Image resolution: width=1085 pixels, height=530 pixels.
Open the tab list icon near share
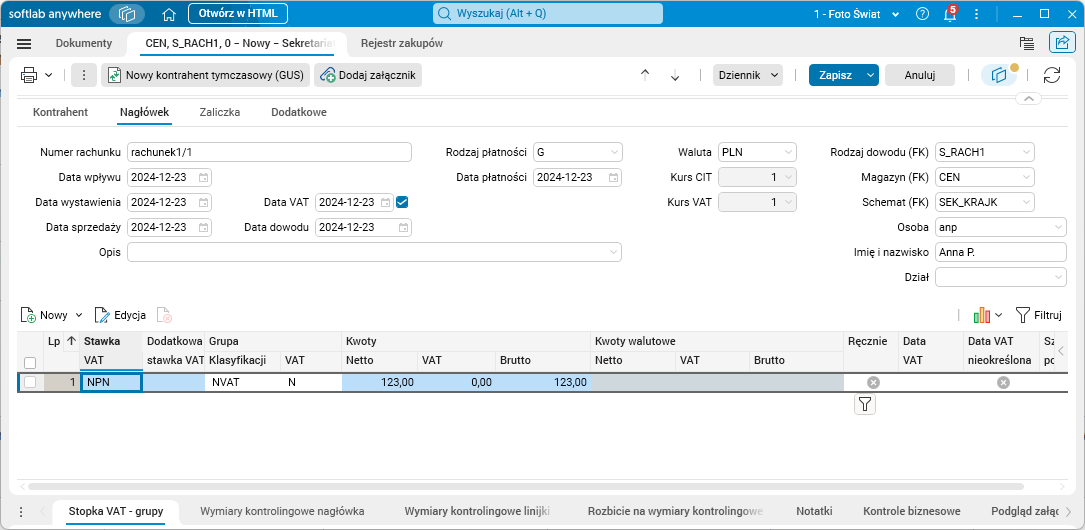[1027, 43]
